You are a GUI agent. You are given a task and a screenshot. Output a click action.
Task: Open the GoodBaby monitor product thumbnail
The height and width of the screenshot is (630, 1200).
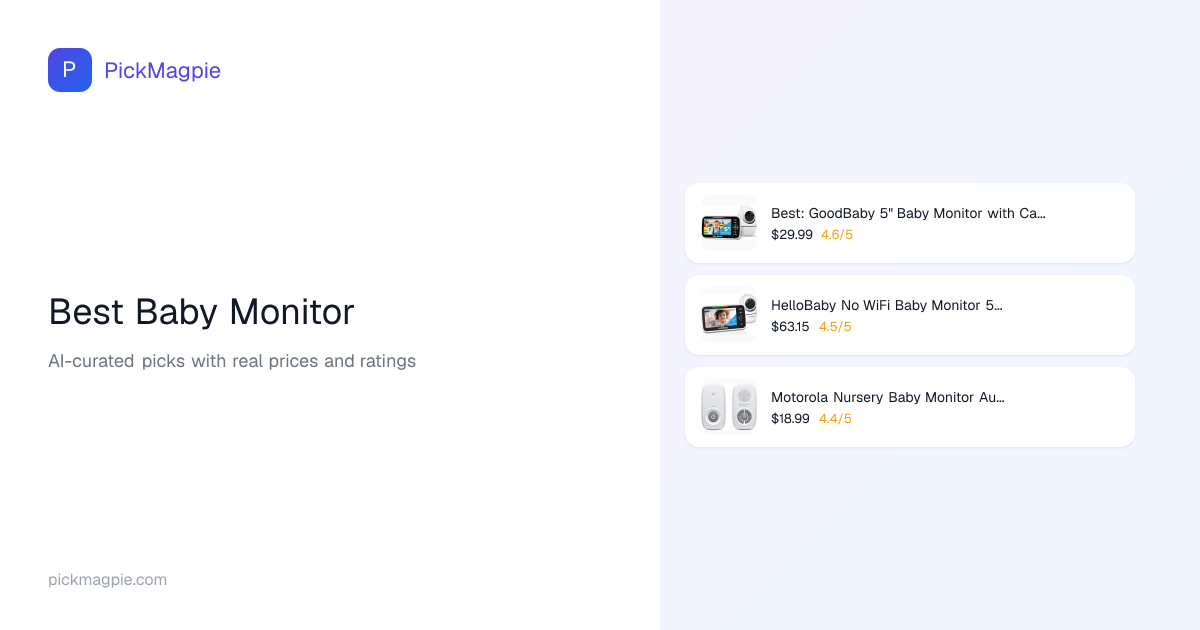729,223
